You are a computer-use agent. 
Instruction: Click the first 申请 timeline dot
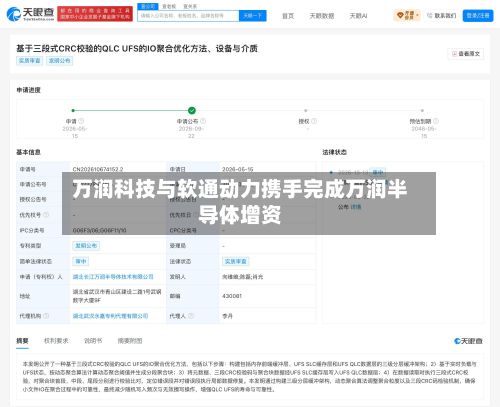(x=73, y=110)
